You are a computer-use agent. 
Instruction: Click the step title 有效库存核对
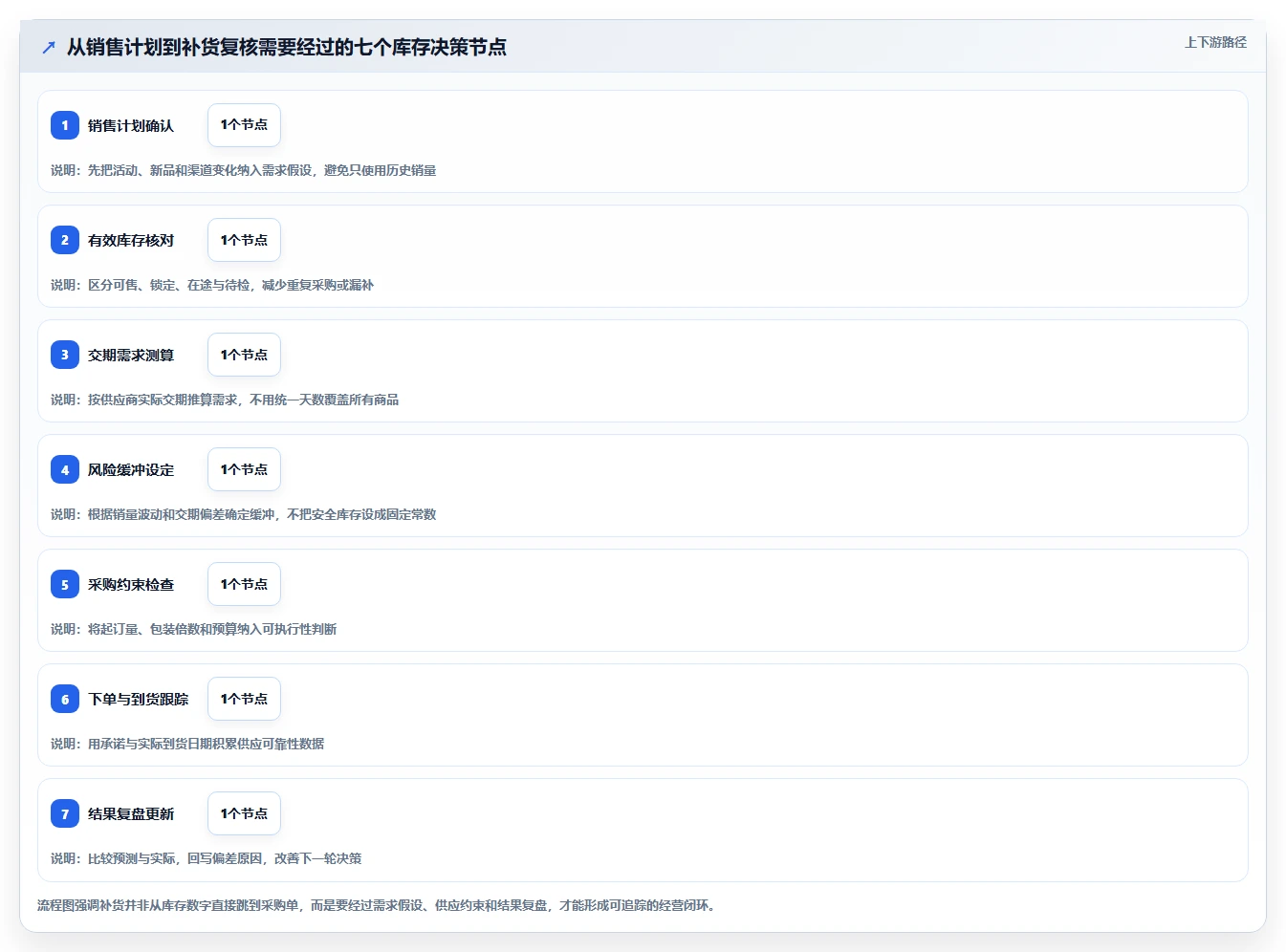tap(131, 240)
